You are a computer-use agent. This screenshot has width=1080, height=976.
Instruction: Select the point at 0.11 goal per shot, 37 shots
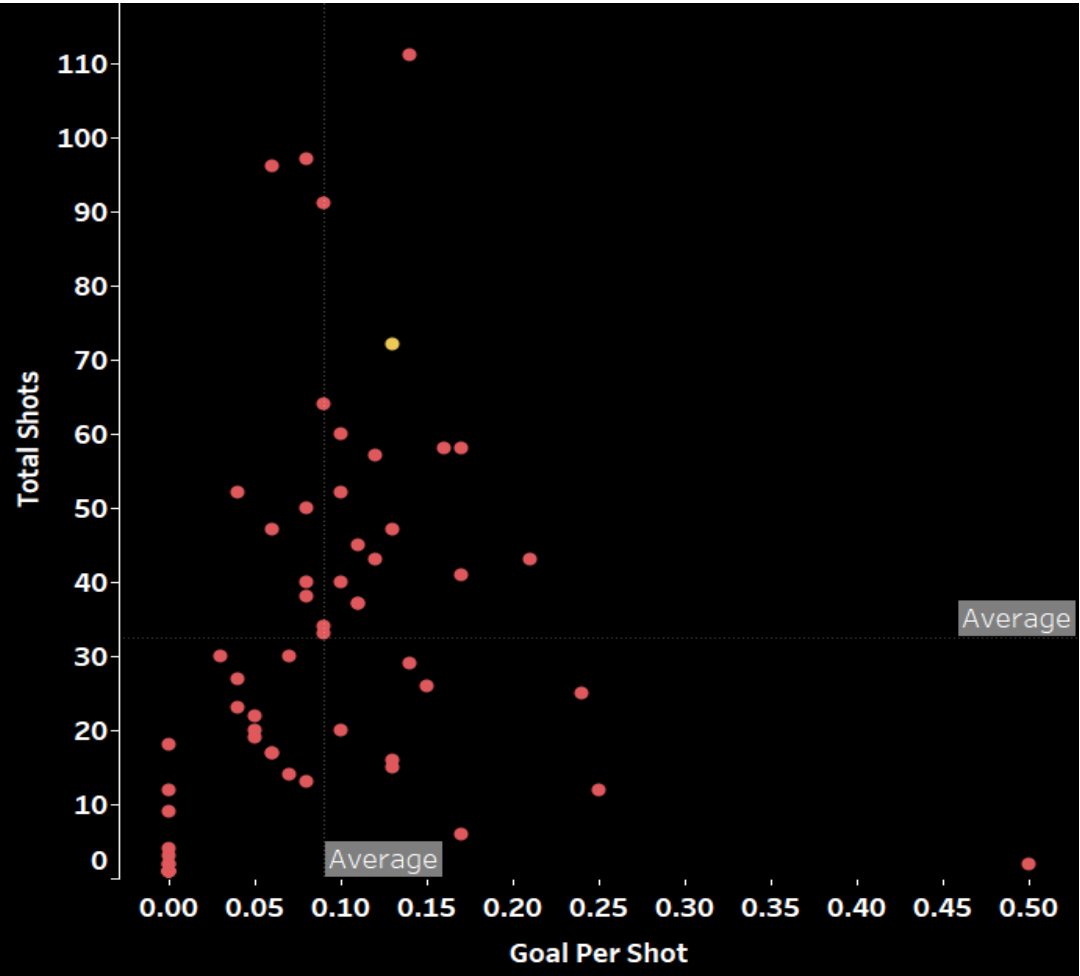pyautogui.click(x=357, y=603)
